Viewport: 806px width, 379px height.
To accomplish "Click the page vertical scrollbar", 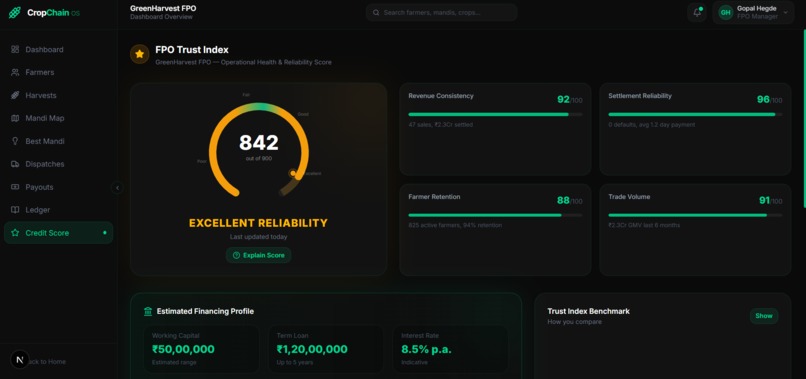I will 804,118.
